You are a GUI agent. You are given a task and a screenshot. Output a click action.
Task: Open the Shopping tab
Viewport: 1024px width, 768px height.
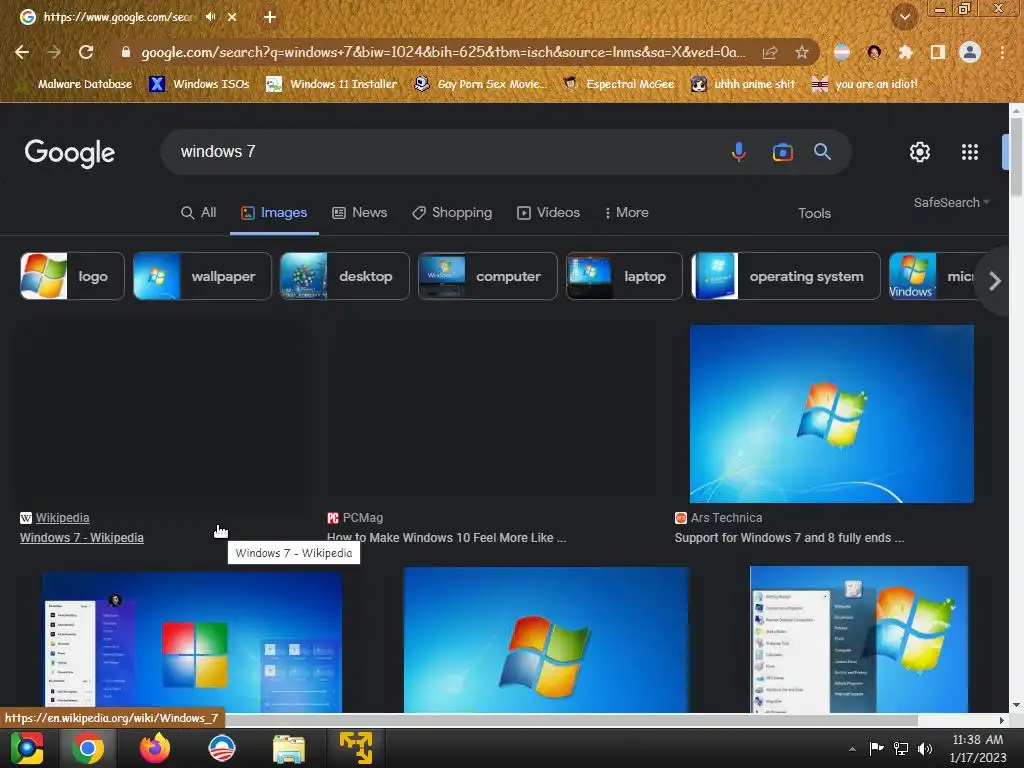(x=452, y=213)
